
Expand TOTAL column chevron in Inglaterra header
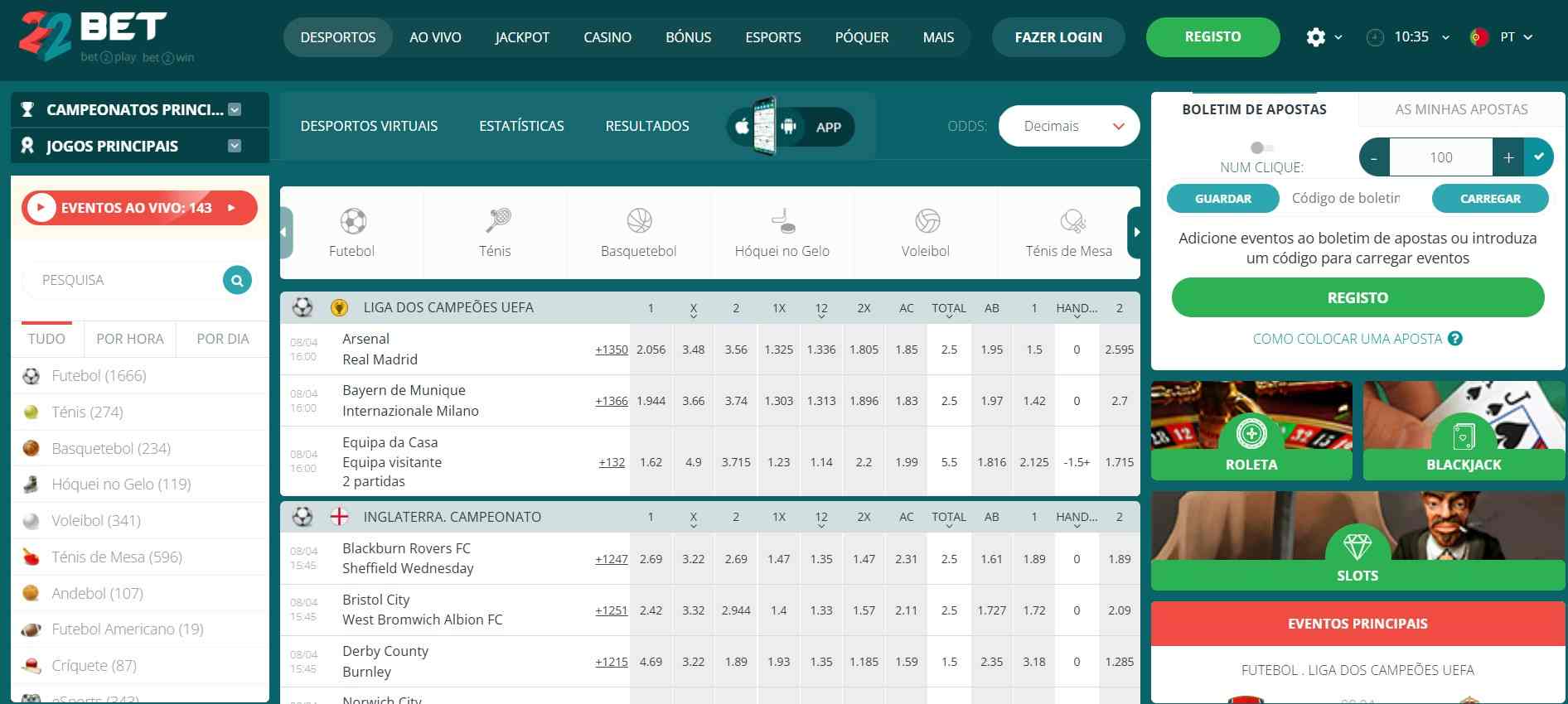point(949,526)
